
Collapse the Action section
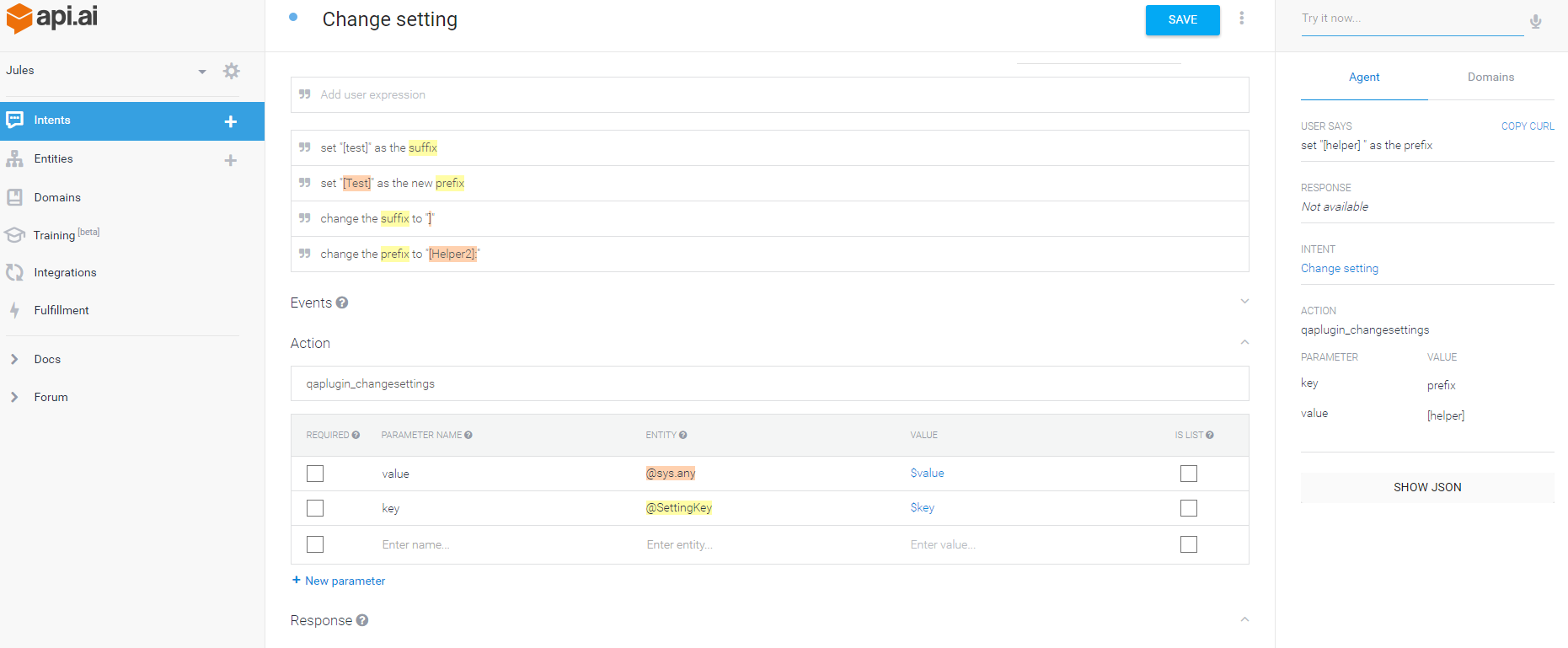coord(1244,342)
